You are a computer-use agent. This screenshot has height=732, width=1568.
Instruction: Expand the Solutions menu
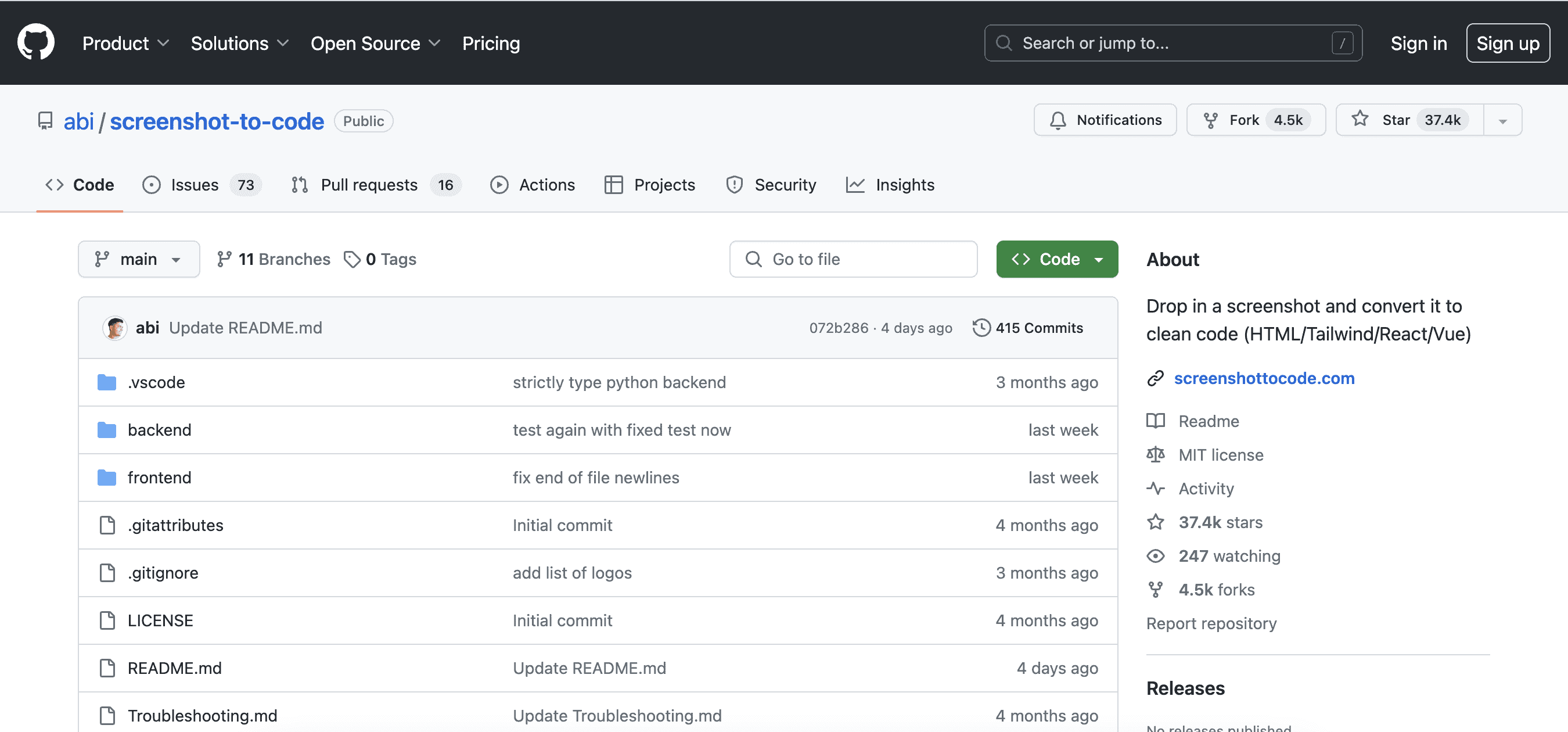240,43
